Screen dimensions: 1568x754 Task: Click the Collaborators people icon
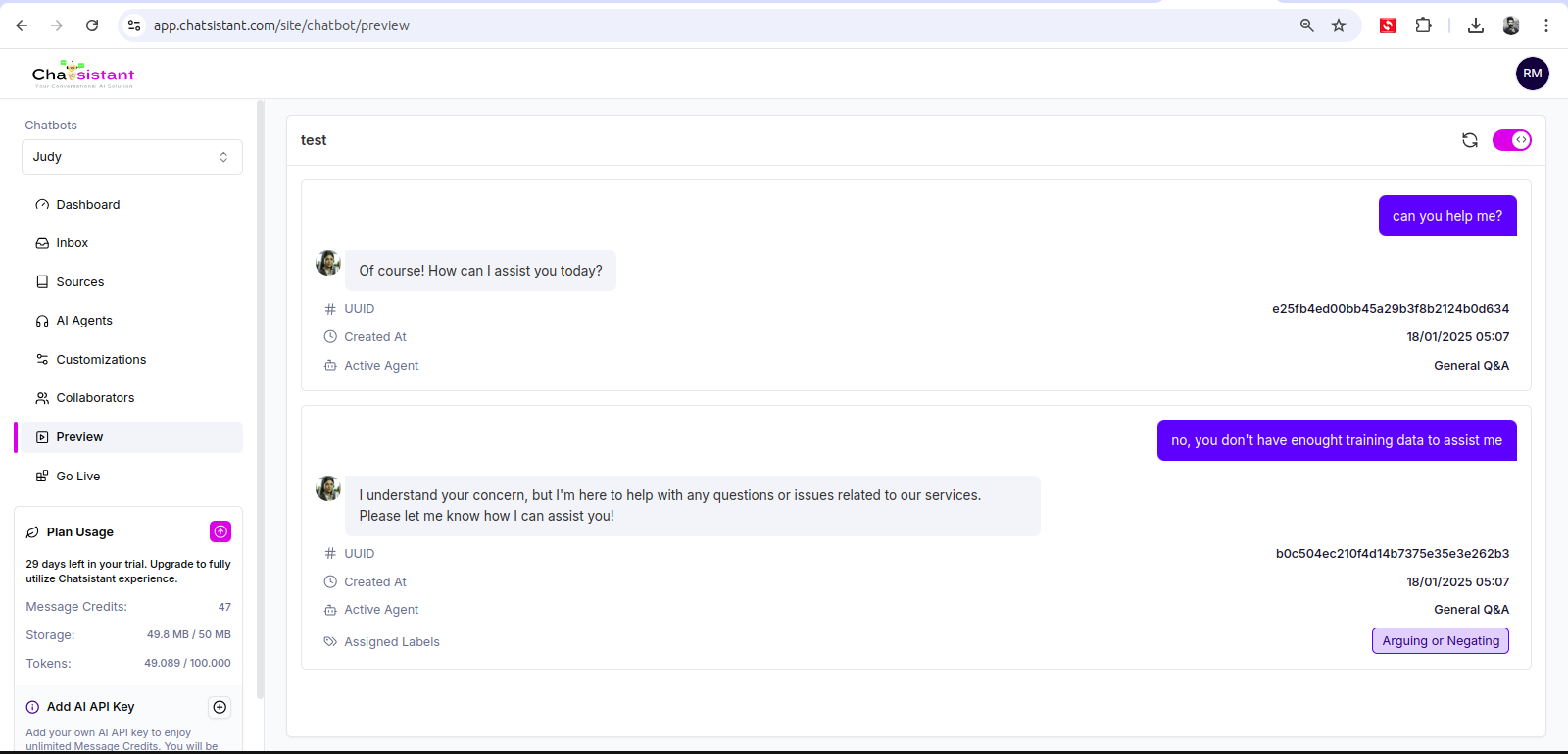pyautogui.click(x=42, y=398)
